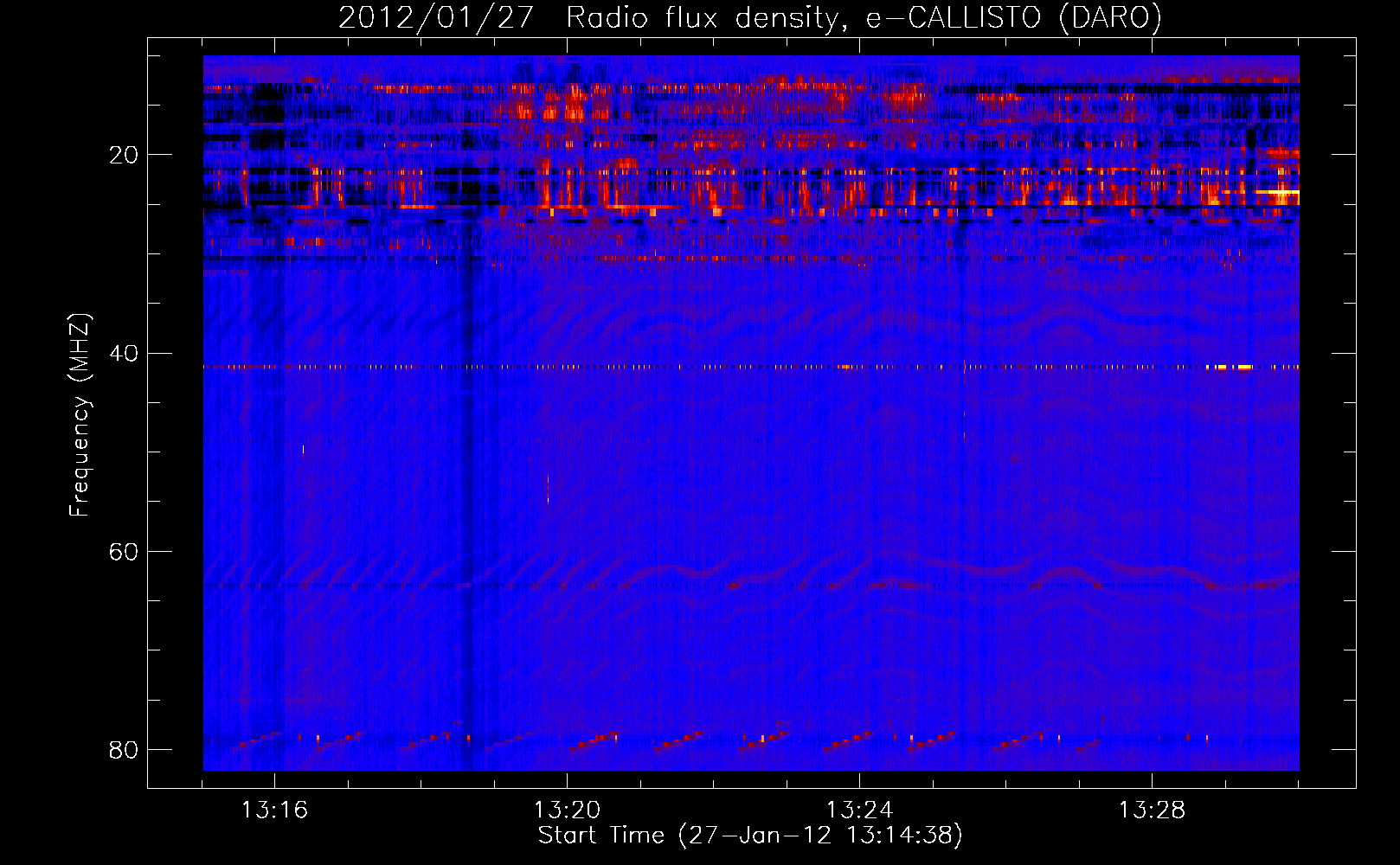Screen dimensions: 1400x865
Task: Click the 13:20 time tick label
Action: [x=567, y=811]
